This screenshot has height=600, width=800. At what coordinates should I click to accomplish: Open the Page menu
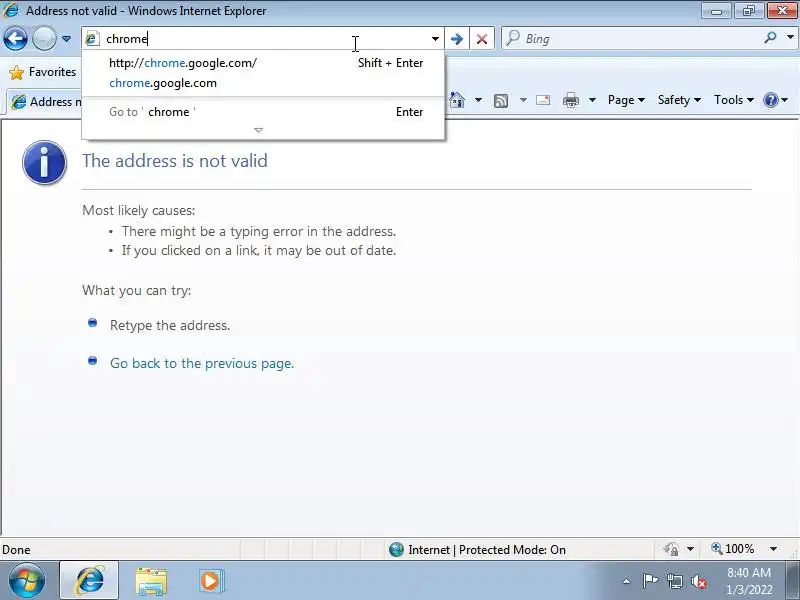click(626, 100)
